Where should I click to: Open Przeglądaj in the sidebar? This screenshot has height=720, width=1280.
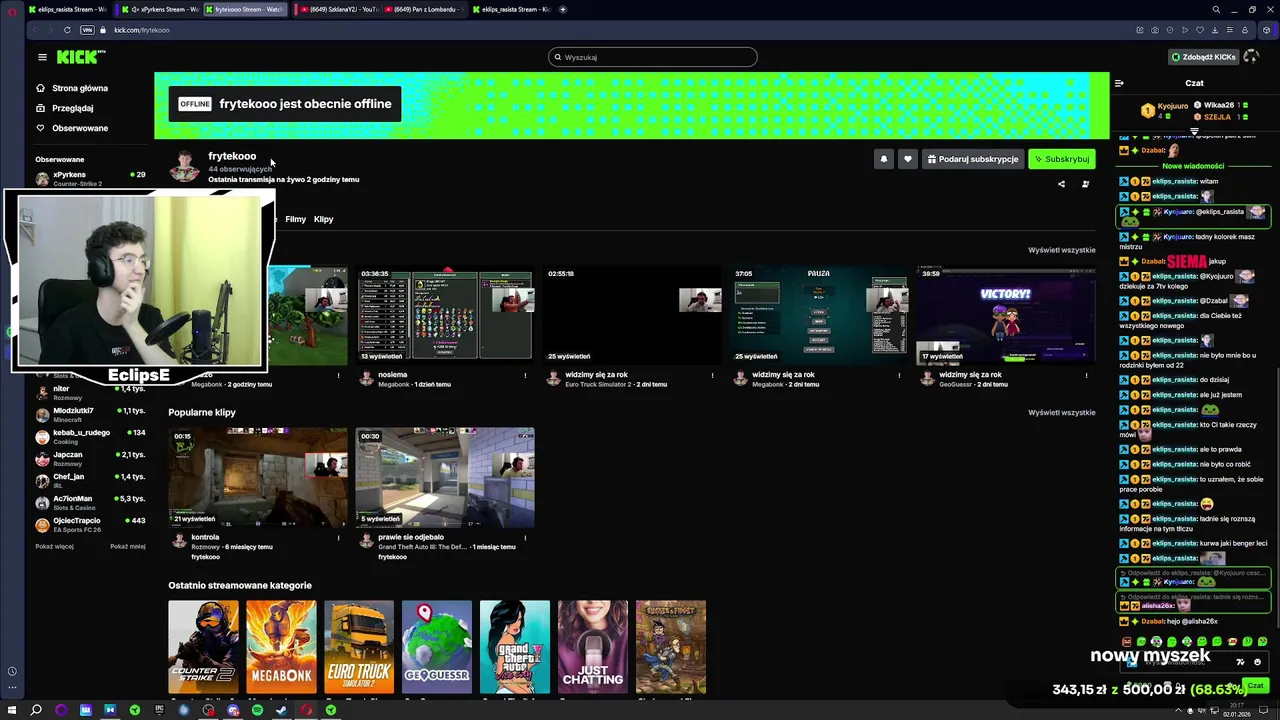[65, 108]
